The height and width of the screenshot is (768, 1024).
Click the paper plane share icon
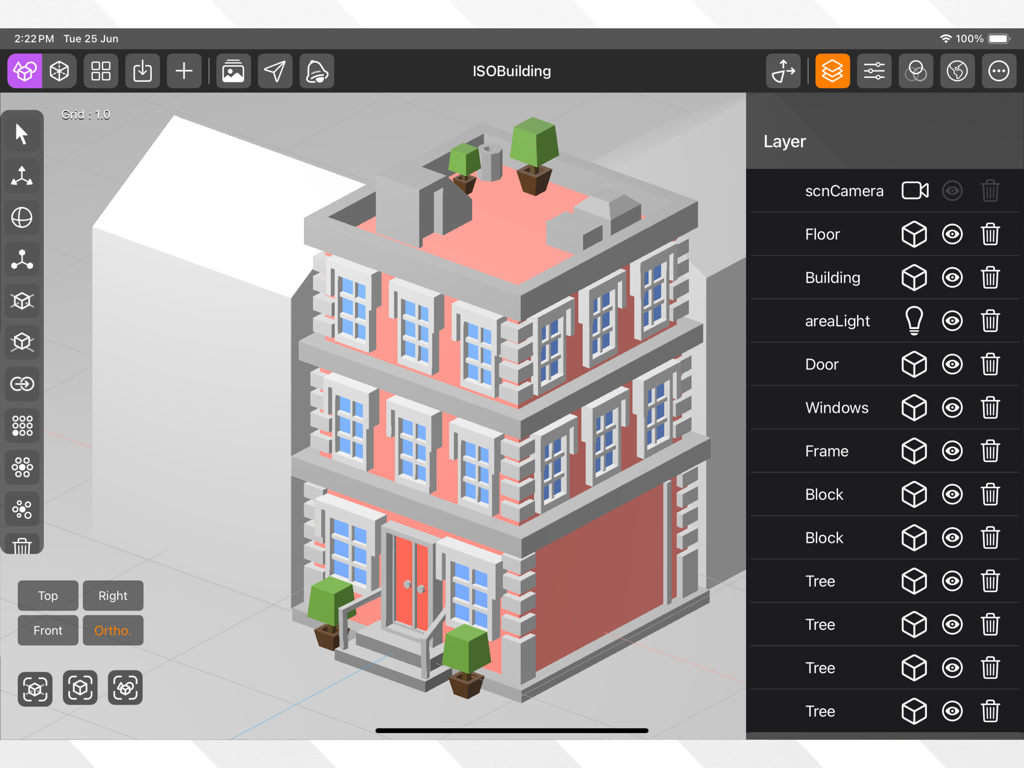[x=275, y=71]
